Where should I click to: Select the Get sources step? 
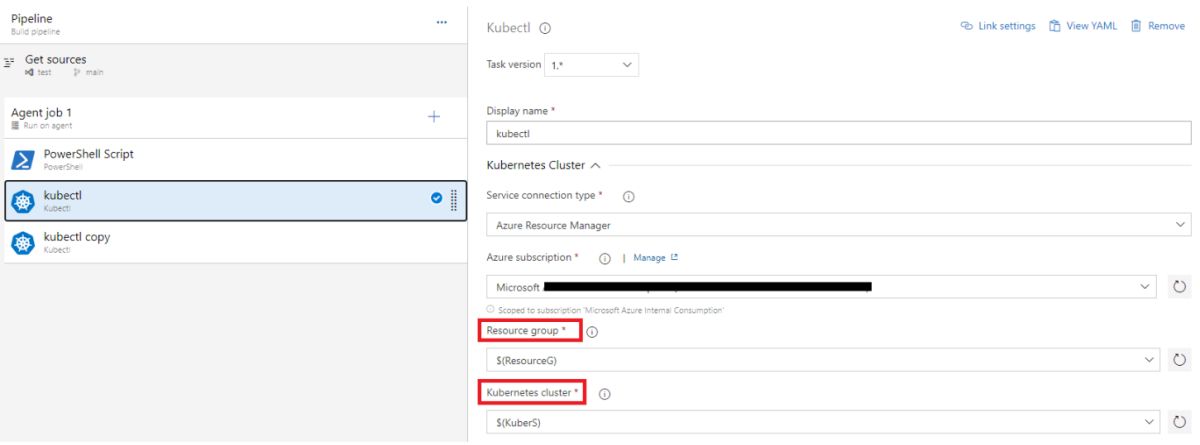click(x=234, y=65)
